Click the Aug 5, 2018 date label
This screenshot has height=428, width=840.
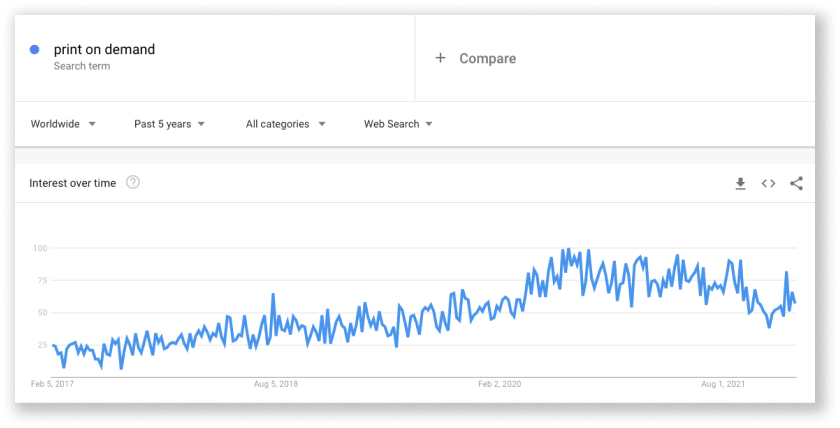[276, 384]
